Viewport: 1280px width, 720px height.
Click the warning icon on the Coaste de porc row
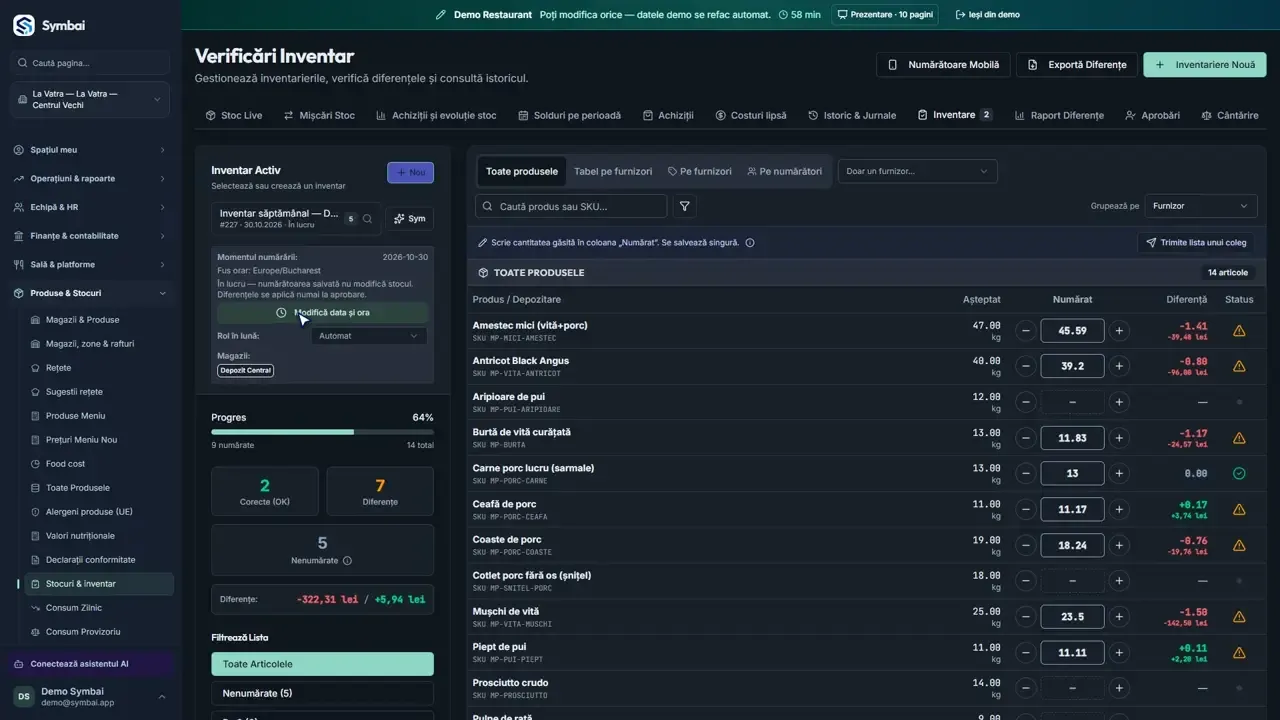[1239, 546]
